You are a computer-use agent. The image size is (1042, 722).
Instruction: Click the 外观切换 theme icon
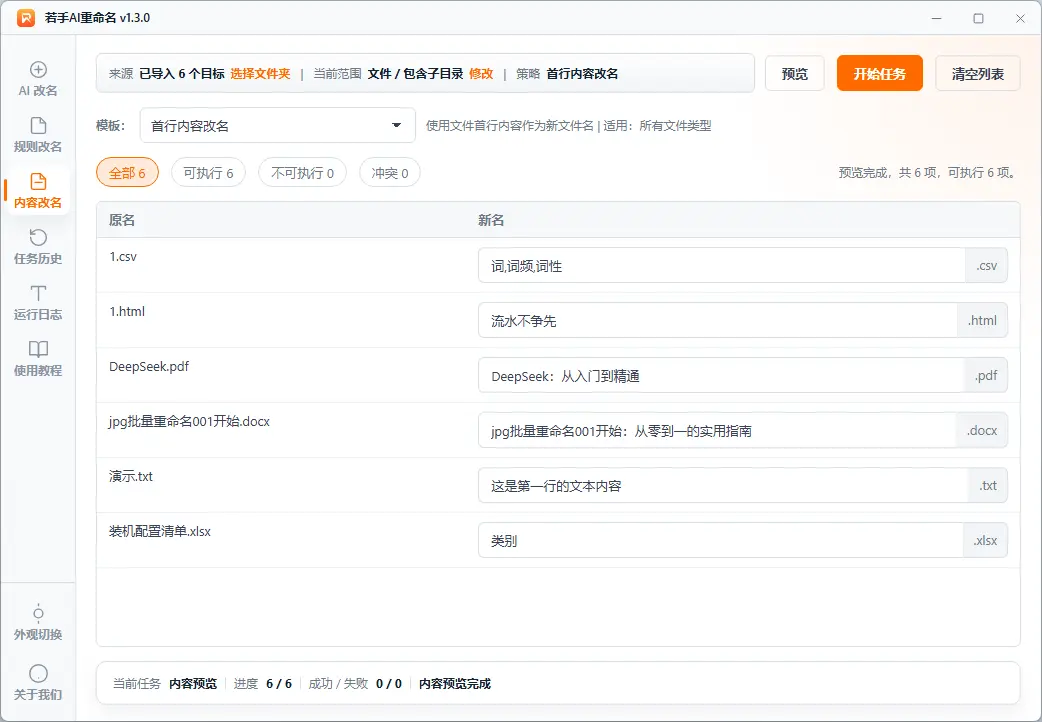(x=38, y=612)
